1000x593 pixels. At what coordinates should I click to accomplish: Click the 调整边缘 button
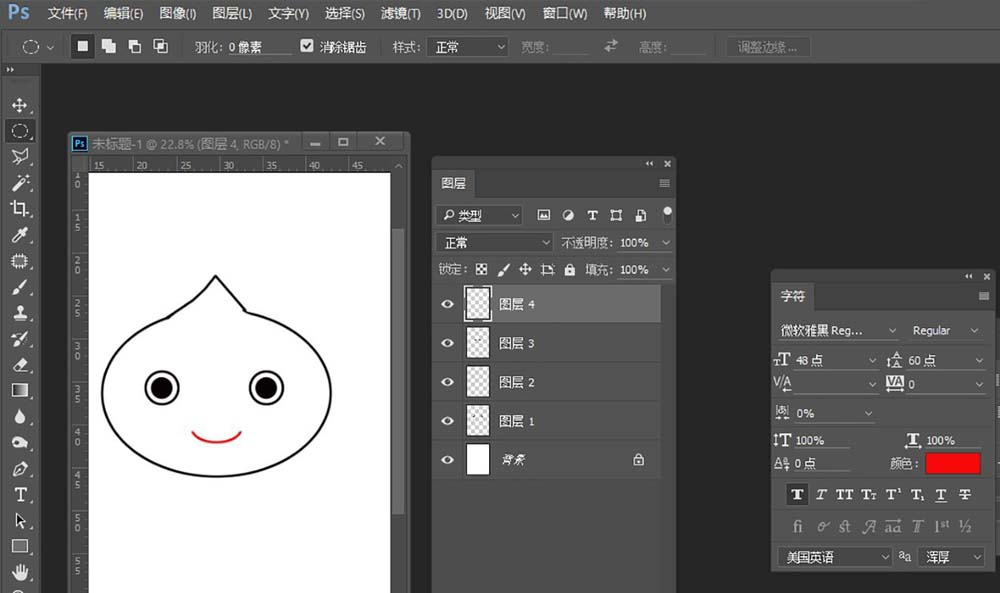[768, 47]
